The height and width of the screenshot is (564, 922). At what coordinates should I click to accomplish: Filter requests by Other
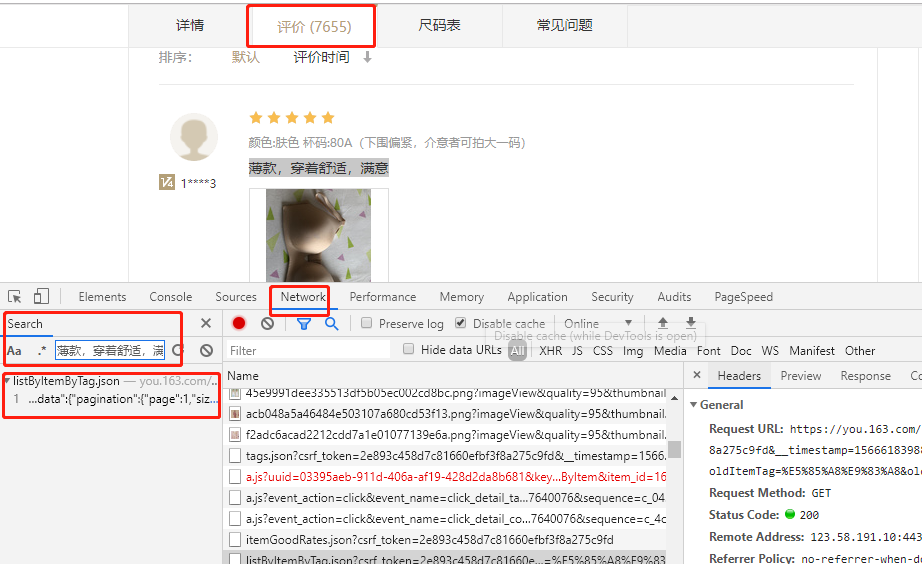(860, 351)
